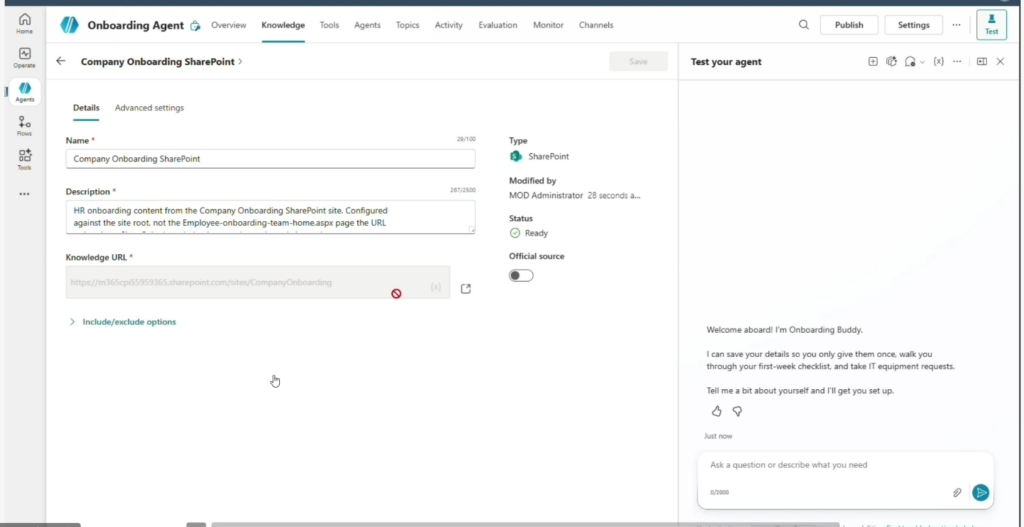Open the Evaluation tab

(498, 25)
